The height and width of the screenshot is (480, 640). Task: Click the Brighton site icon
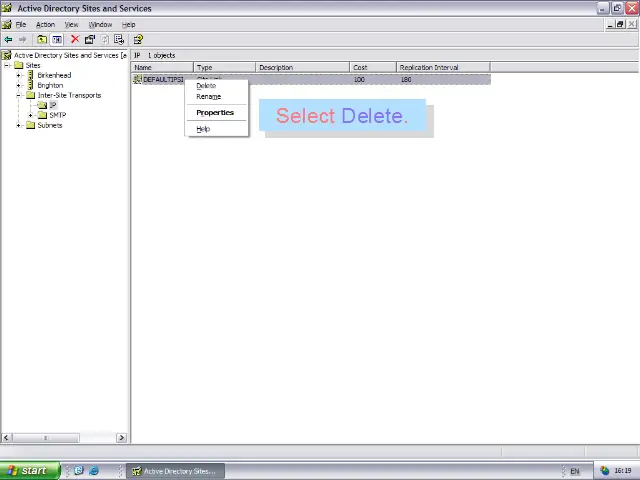coord(30,85)
